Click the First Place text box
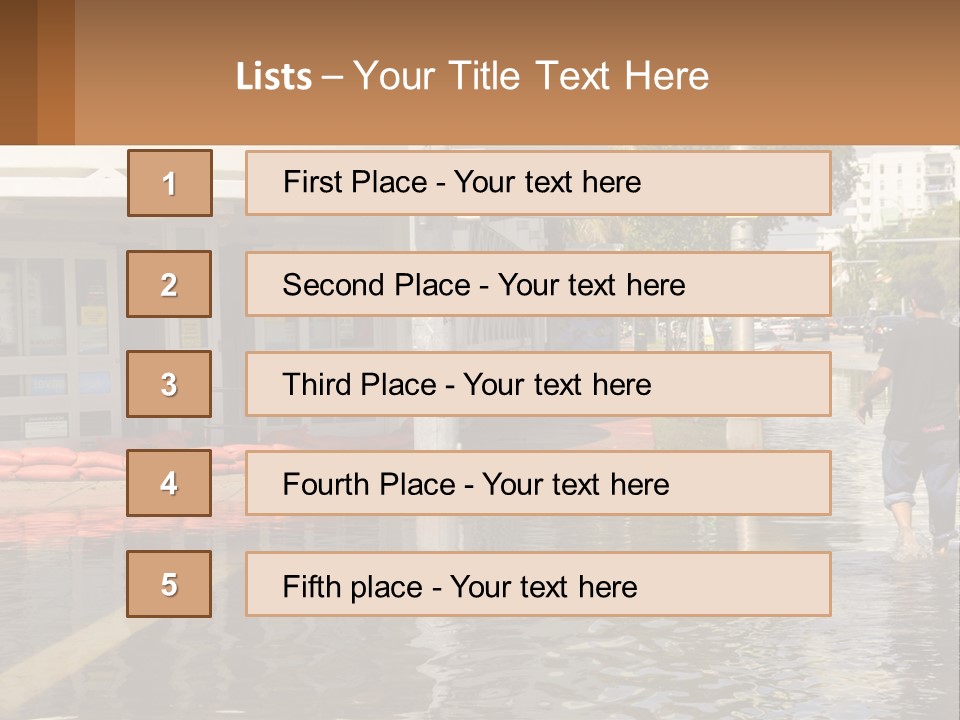This screenshot has height=720, width=960. tap(538, 183)
